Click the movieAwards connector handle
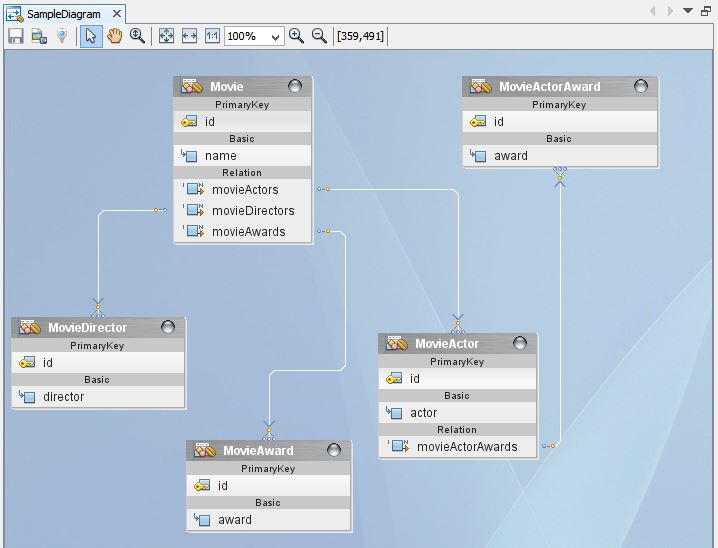 [x=324, y=231]
